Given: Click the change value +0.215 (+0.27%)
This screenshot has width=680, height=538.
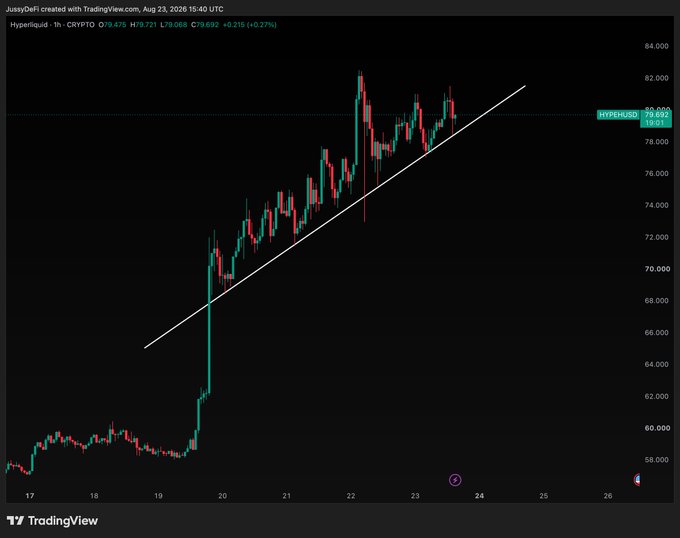Looking at the screenshot, I should pyautogui.click(x=249, y=25).
